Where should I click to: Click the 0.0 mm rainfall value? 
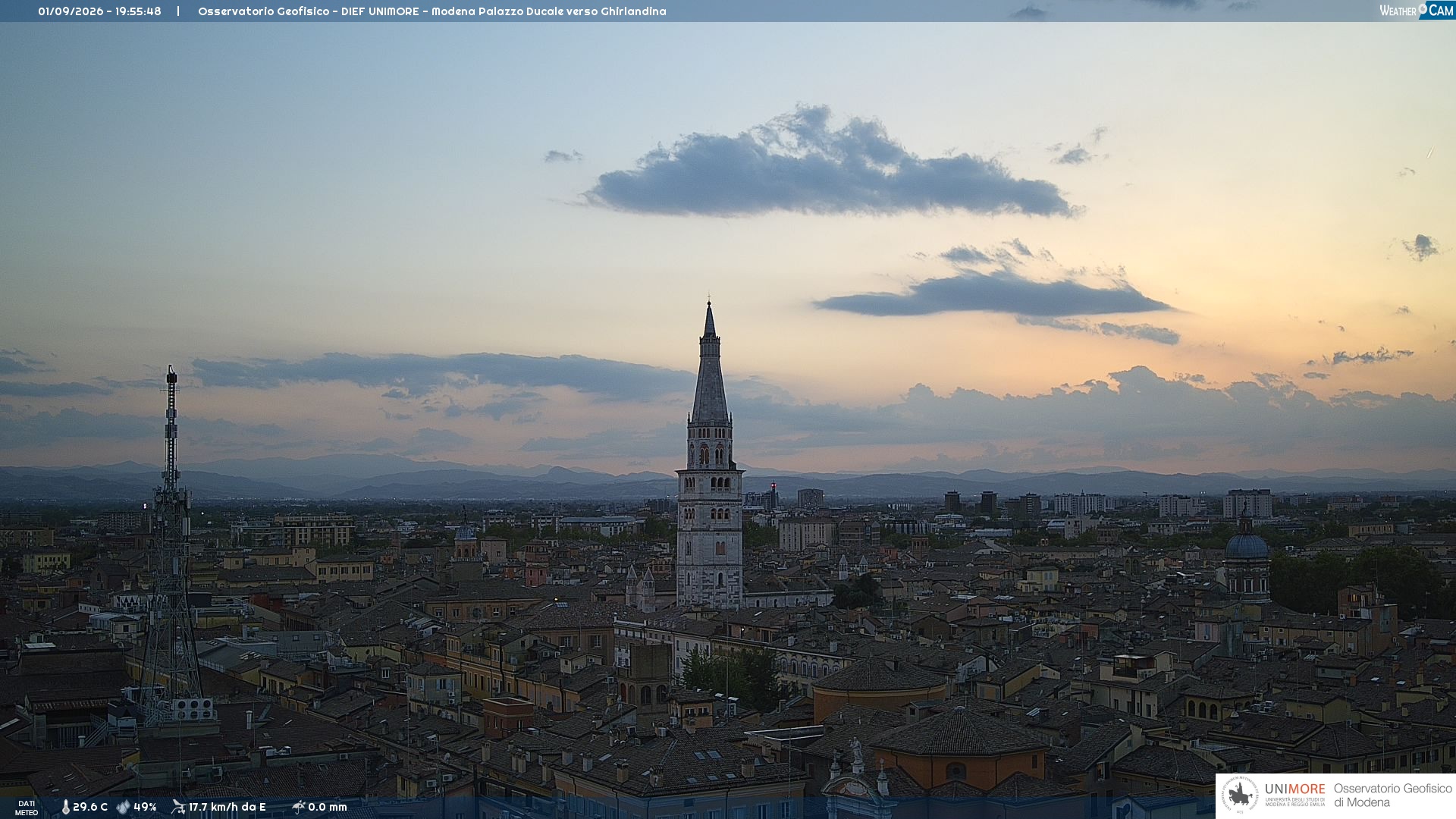(328, 807)
